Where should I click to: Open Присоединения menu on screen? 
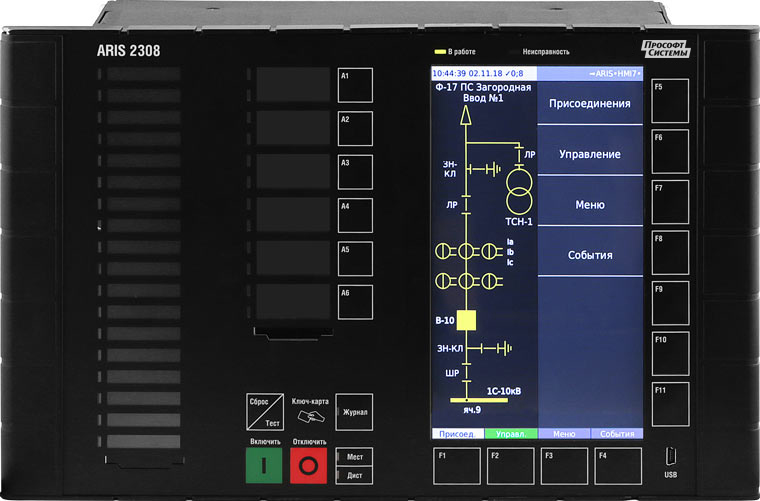pyautogui.click(x=590, y=103)
